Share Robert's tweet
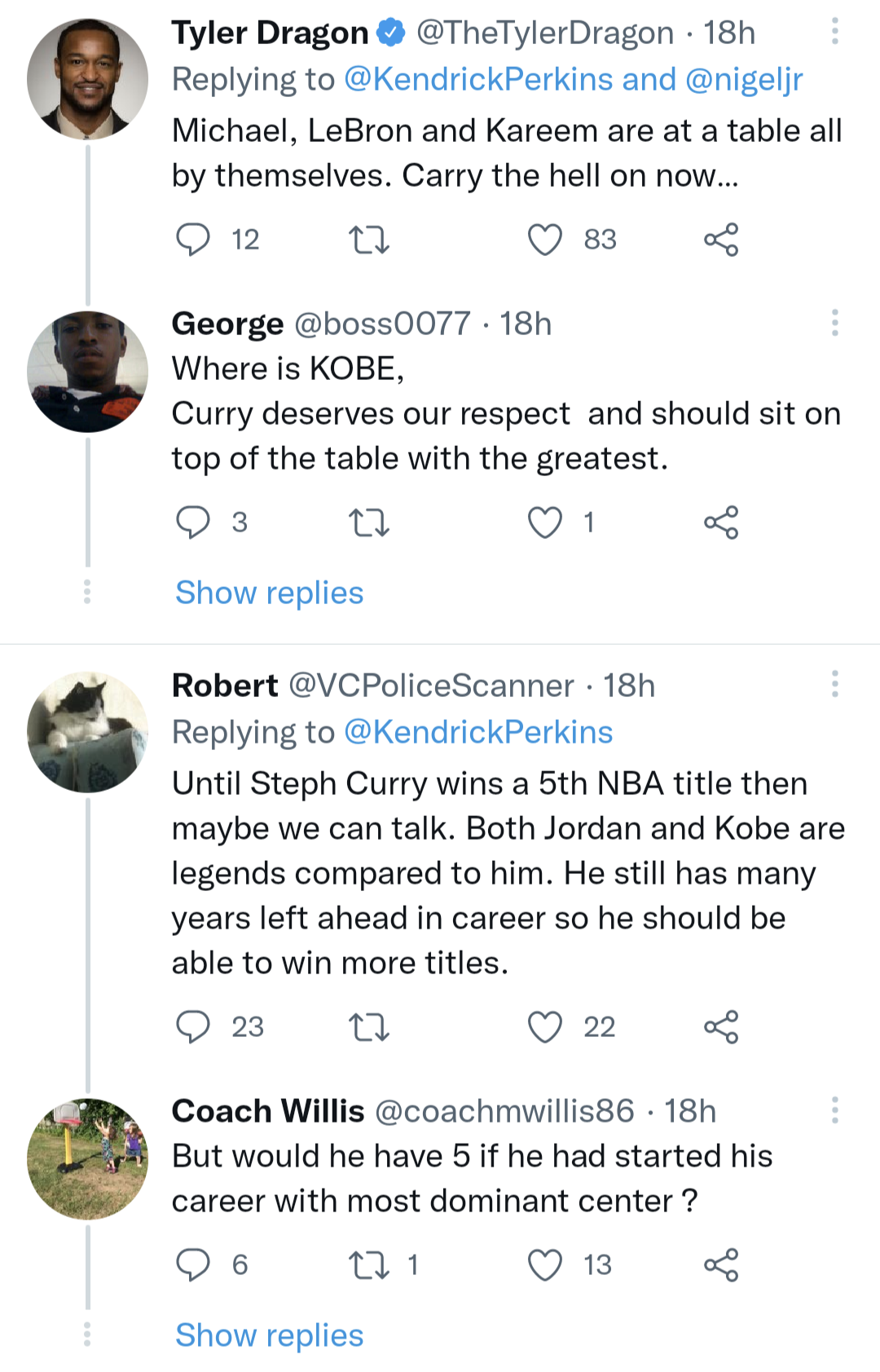Viewport: 880px width, 1372px height. pos(721,1027)
